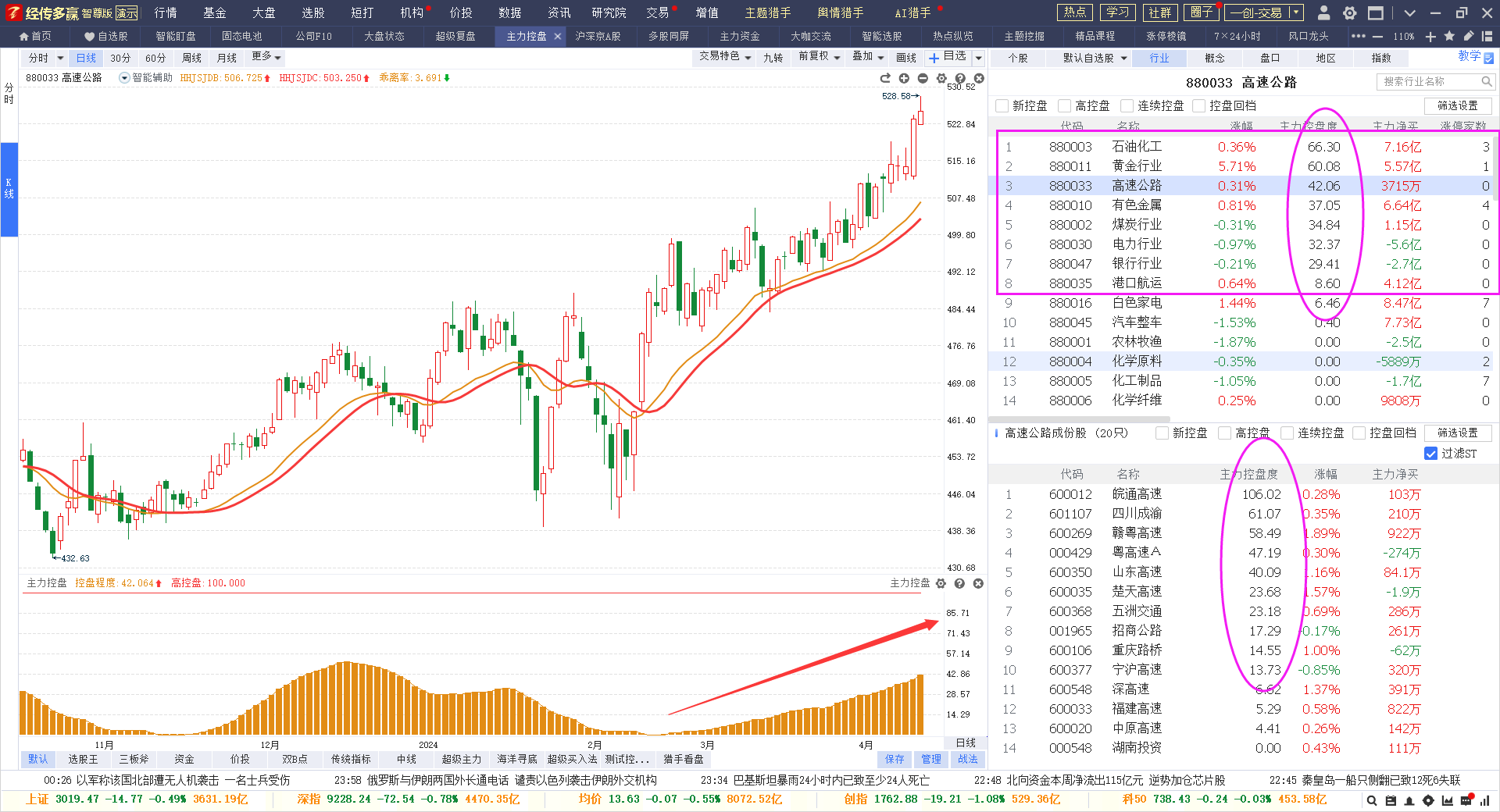The width and height of the screenshot is (1500, 812).
Task: Click the search magnifier icon in status bar
Action: point(1371,800)
